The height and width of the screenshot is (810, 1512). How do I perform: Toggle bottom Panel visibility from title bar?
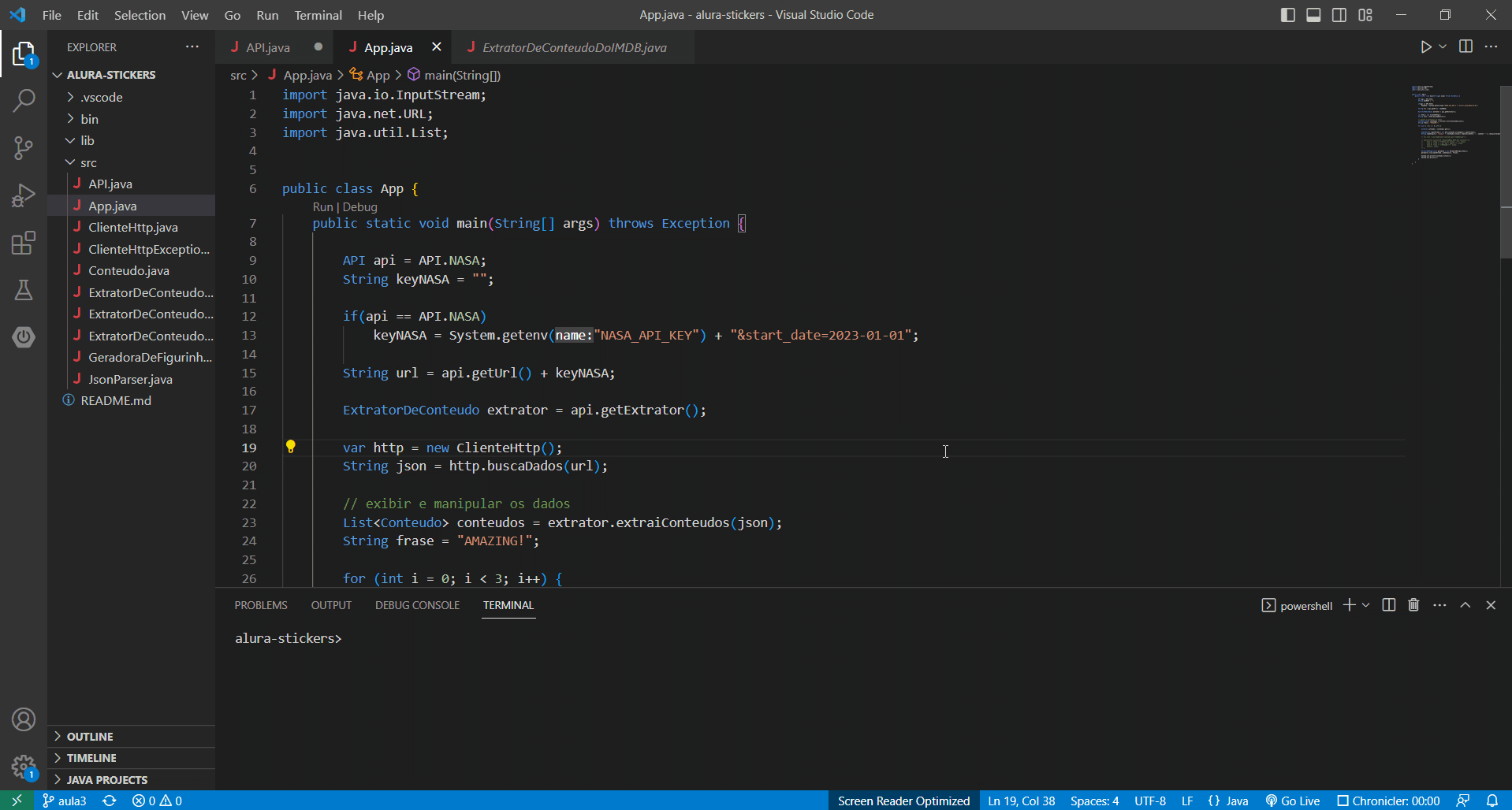[x=1313, y=15]
